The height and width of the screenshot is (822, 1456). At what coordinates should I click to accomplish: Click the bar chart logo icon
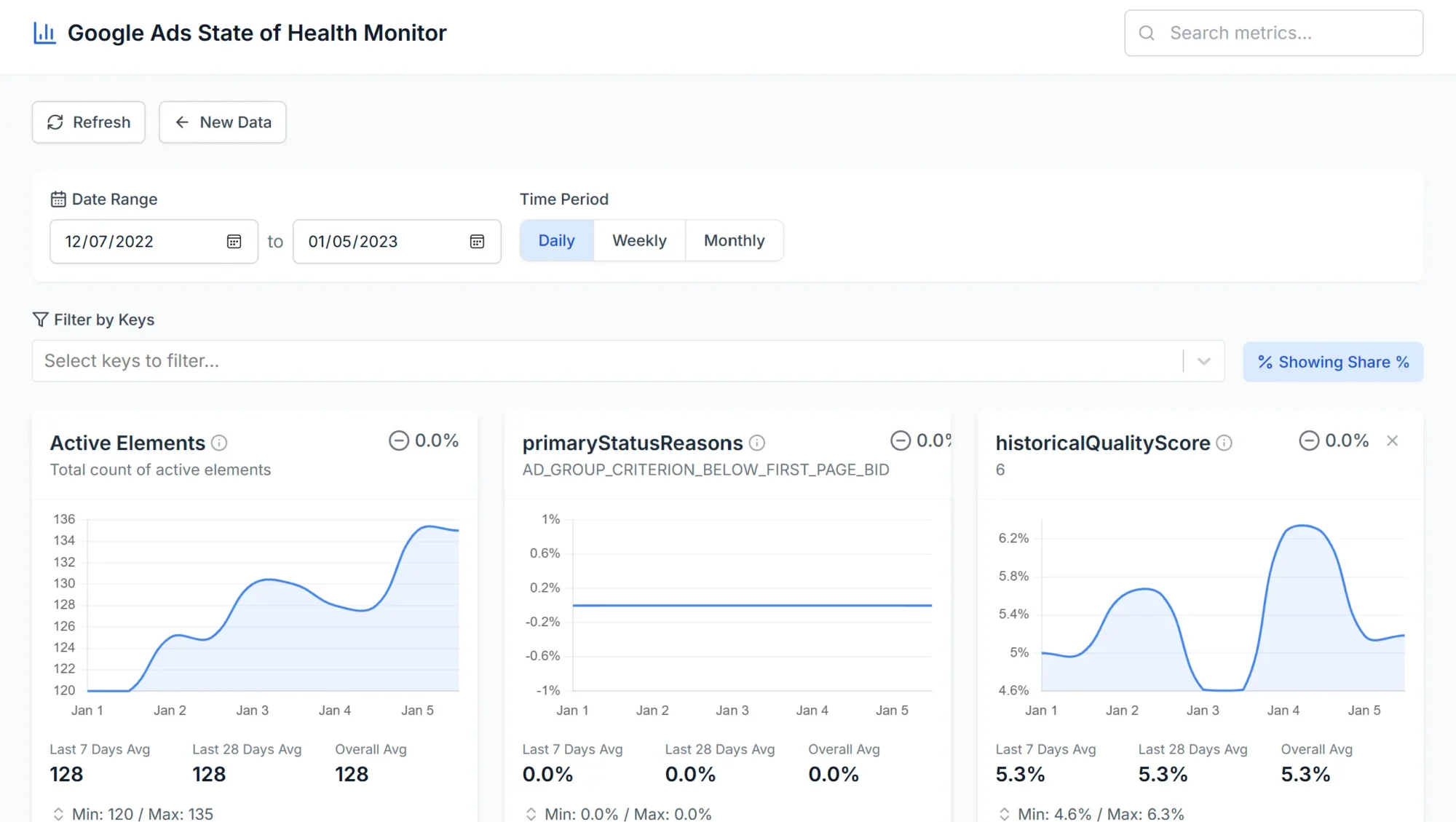pyautogui.click(x=44, y=33)
